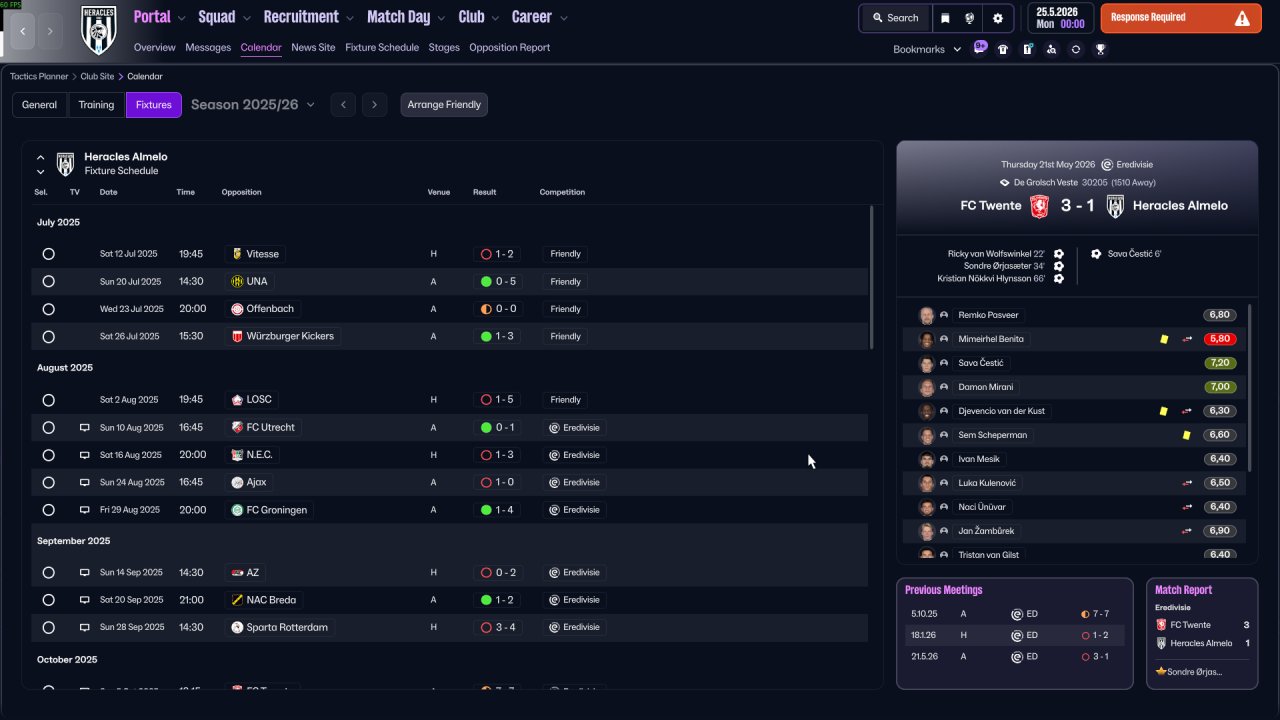Select the FC Utrecht fixture radio button
1280x720 pixels.
pos(48,428)
